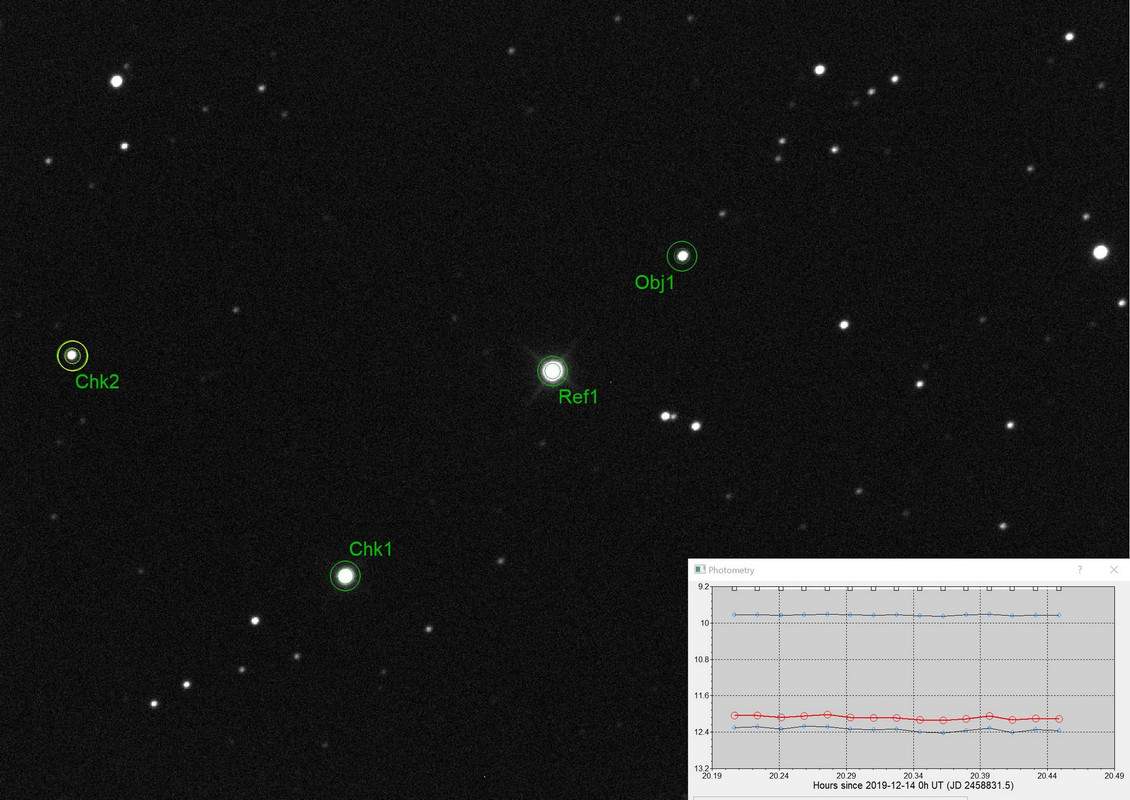Screen dimensions: 1130x800
Task: Click the 20.44 x-axis tick label
Action: point(1047,776)
